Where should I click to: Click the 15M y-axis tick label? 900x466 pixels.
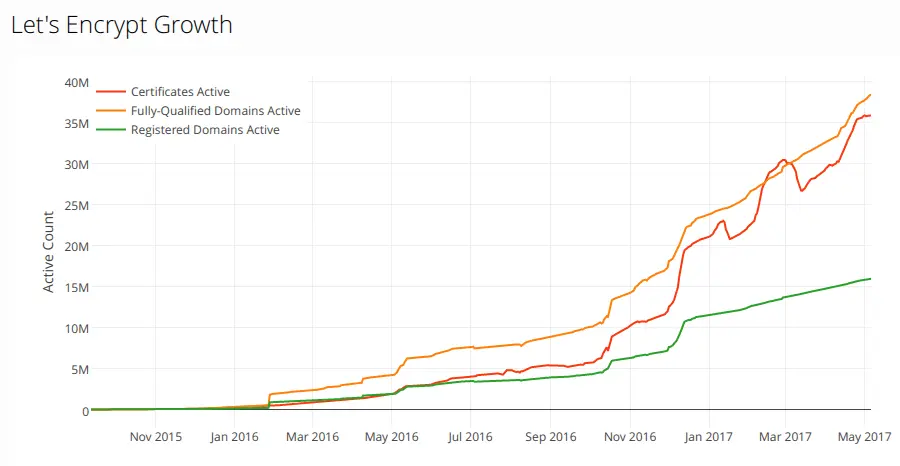click(77, 288)
